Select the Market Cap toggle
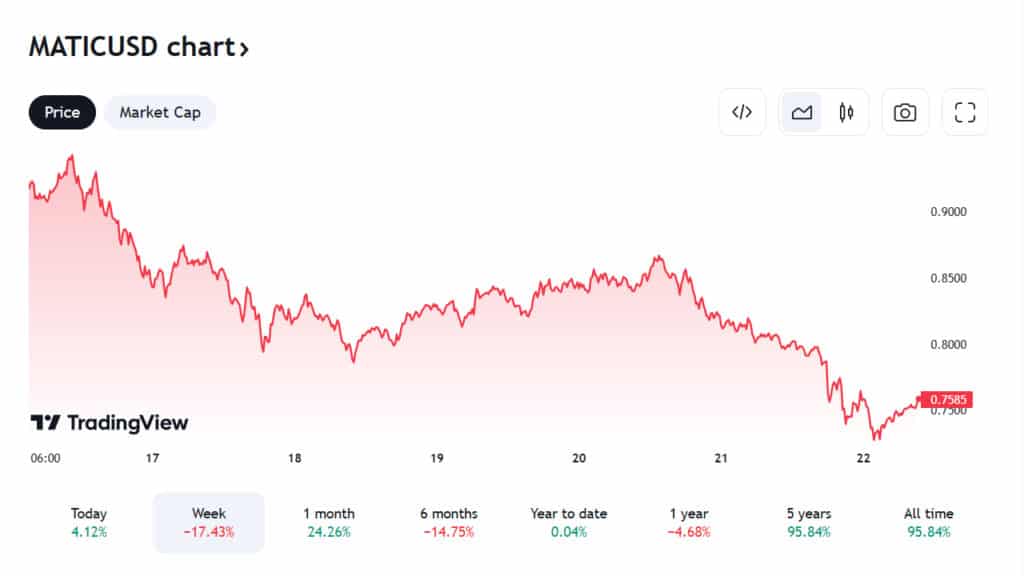The height and width of the screenshot is (576, 1024). click(160, 112)
